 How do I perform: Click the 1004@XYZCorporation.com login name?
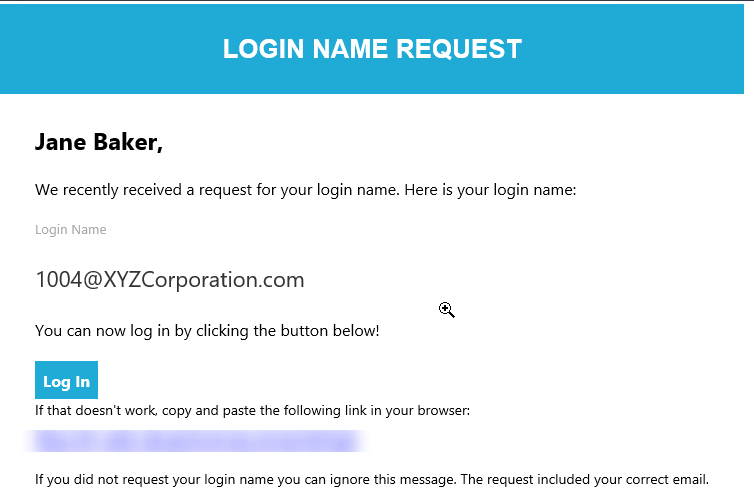pos(170,279)
